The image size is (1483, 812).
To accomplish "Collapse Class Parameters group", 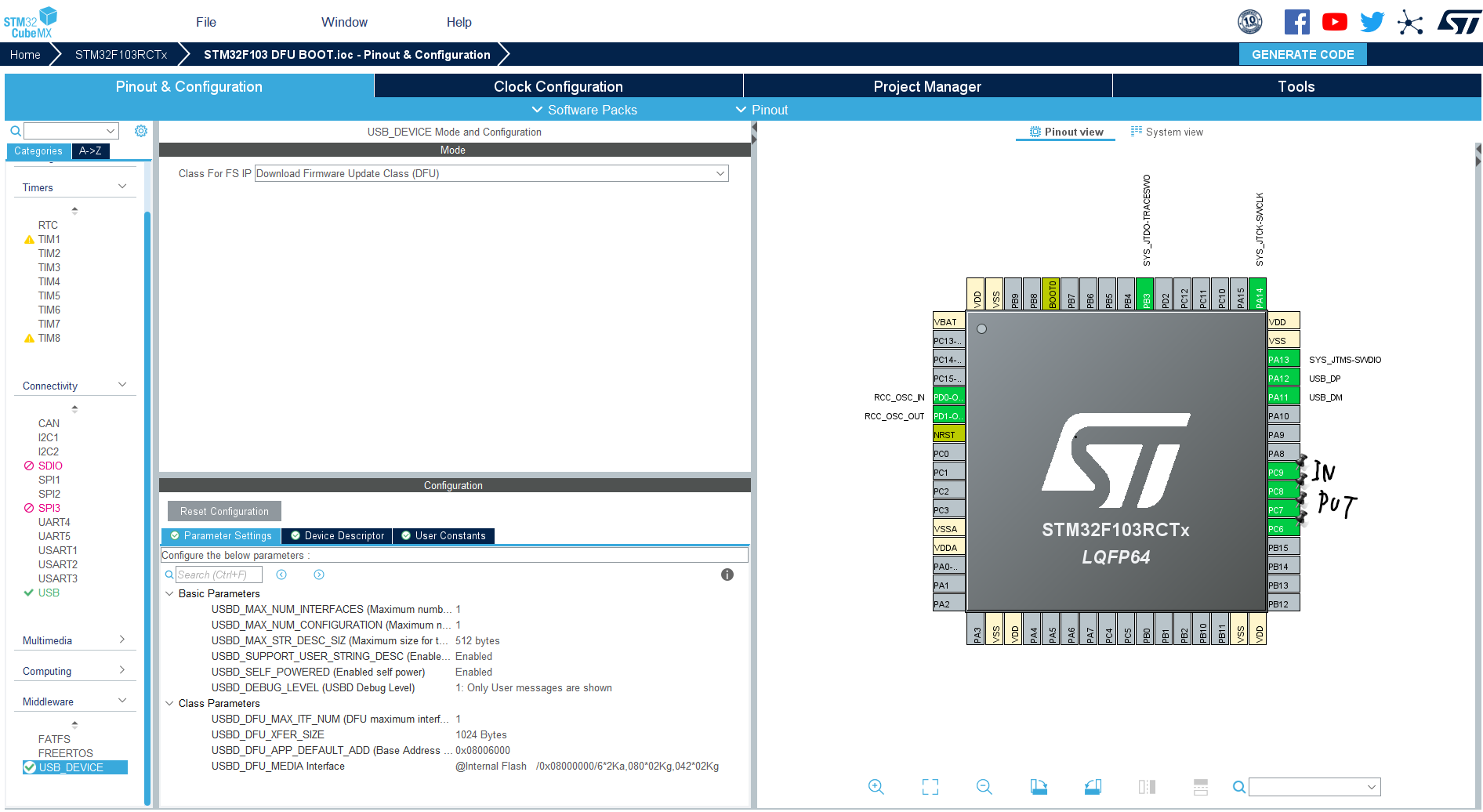I will [169, 703].
